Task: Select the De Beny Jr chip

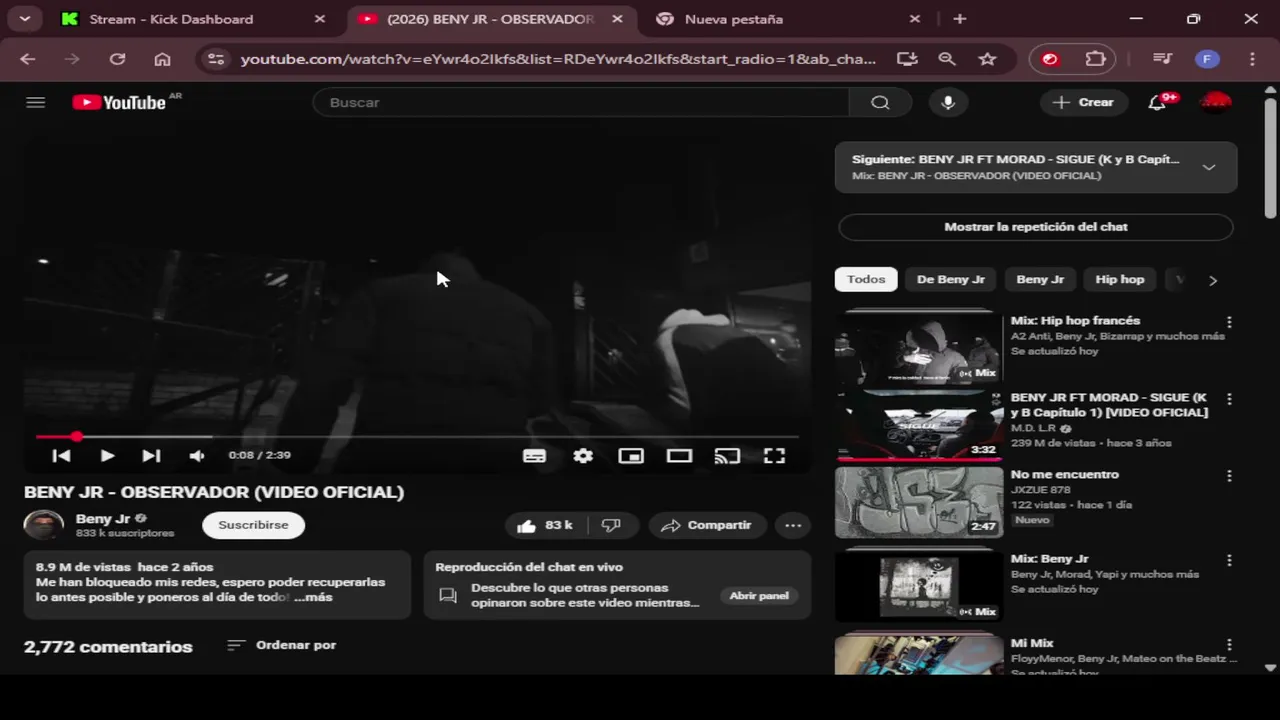Action: click(950, 279)
